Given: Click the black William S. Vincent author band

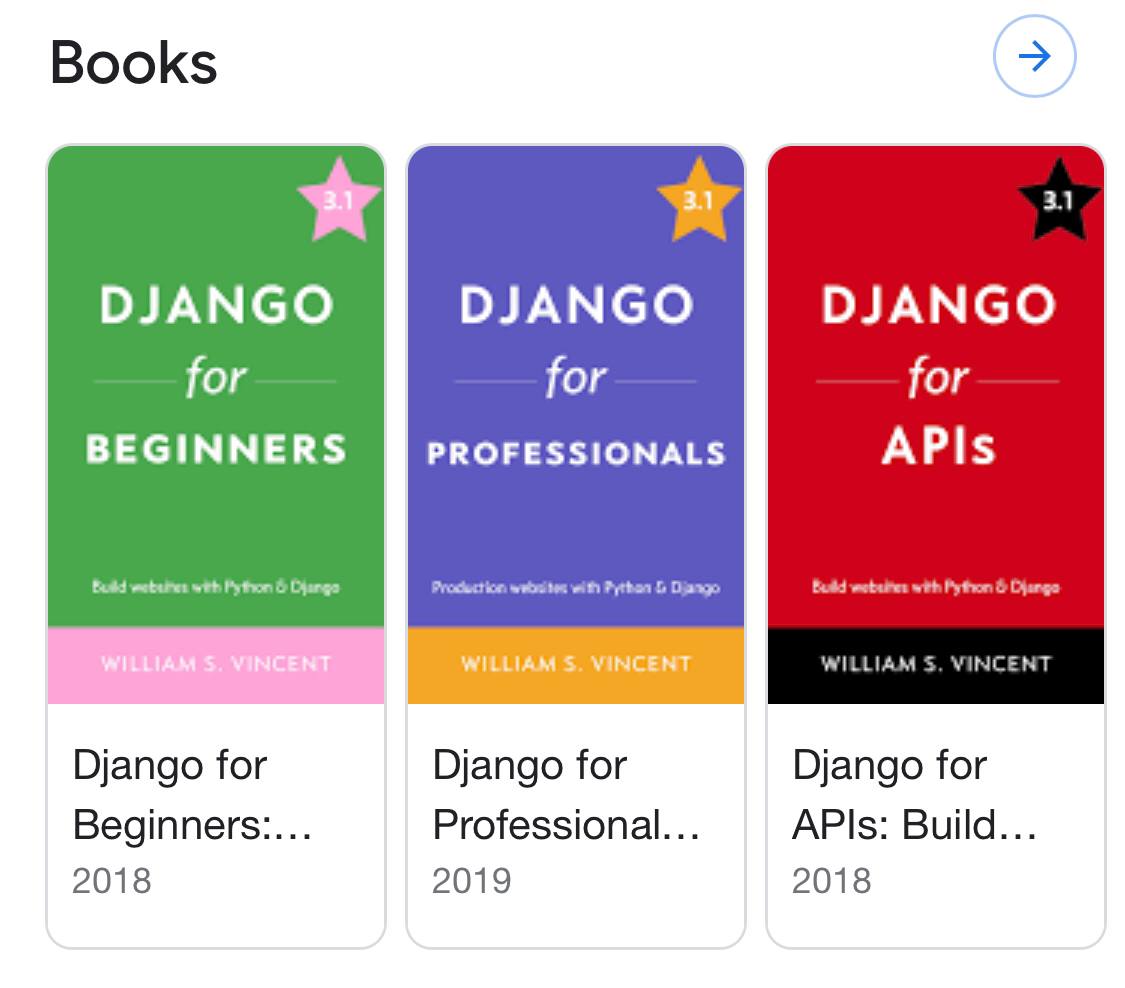Looking at the screenshot, I should point(936,665).
